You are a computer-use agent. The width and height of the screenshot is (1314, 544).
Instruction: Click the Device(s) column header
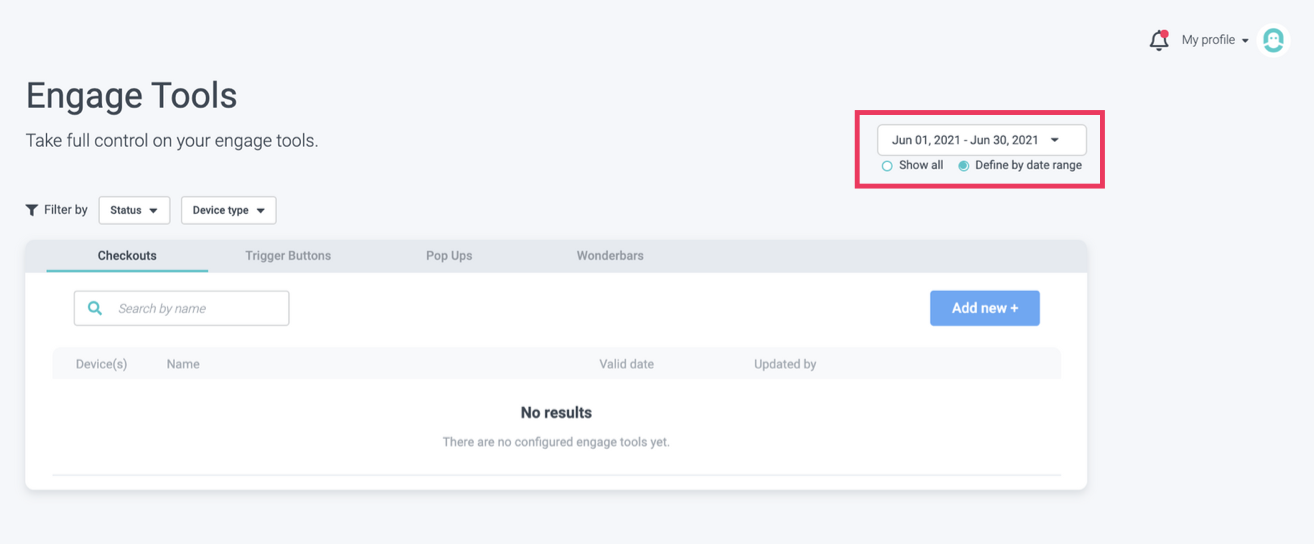click(x=101, y=364)
